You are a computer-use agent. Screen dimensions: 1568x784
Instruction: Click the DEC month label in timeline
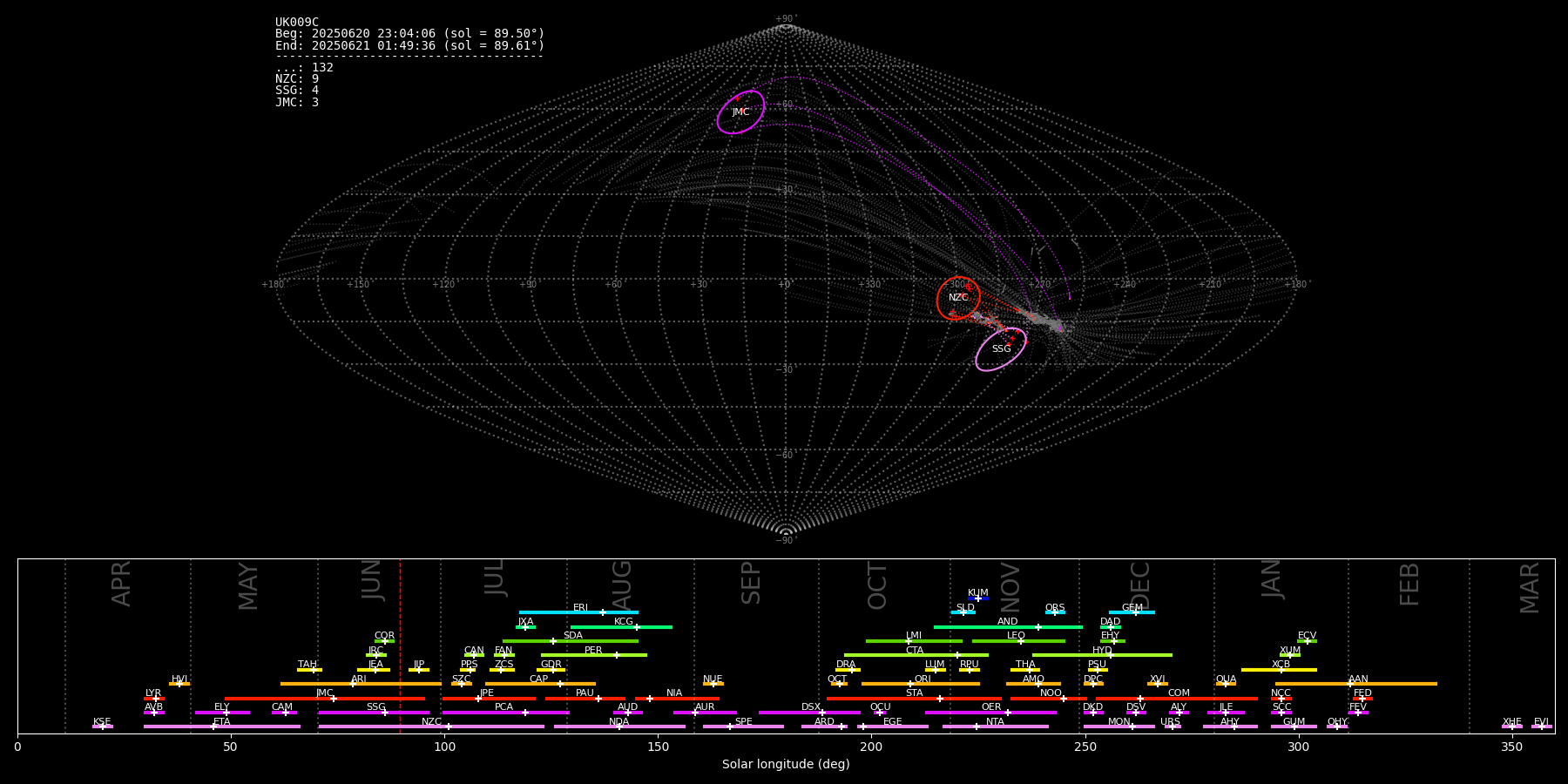[1140, 585]
